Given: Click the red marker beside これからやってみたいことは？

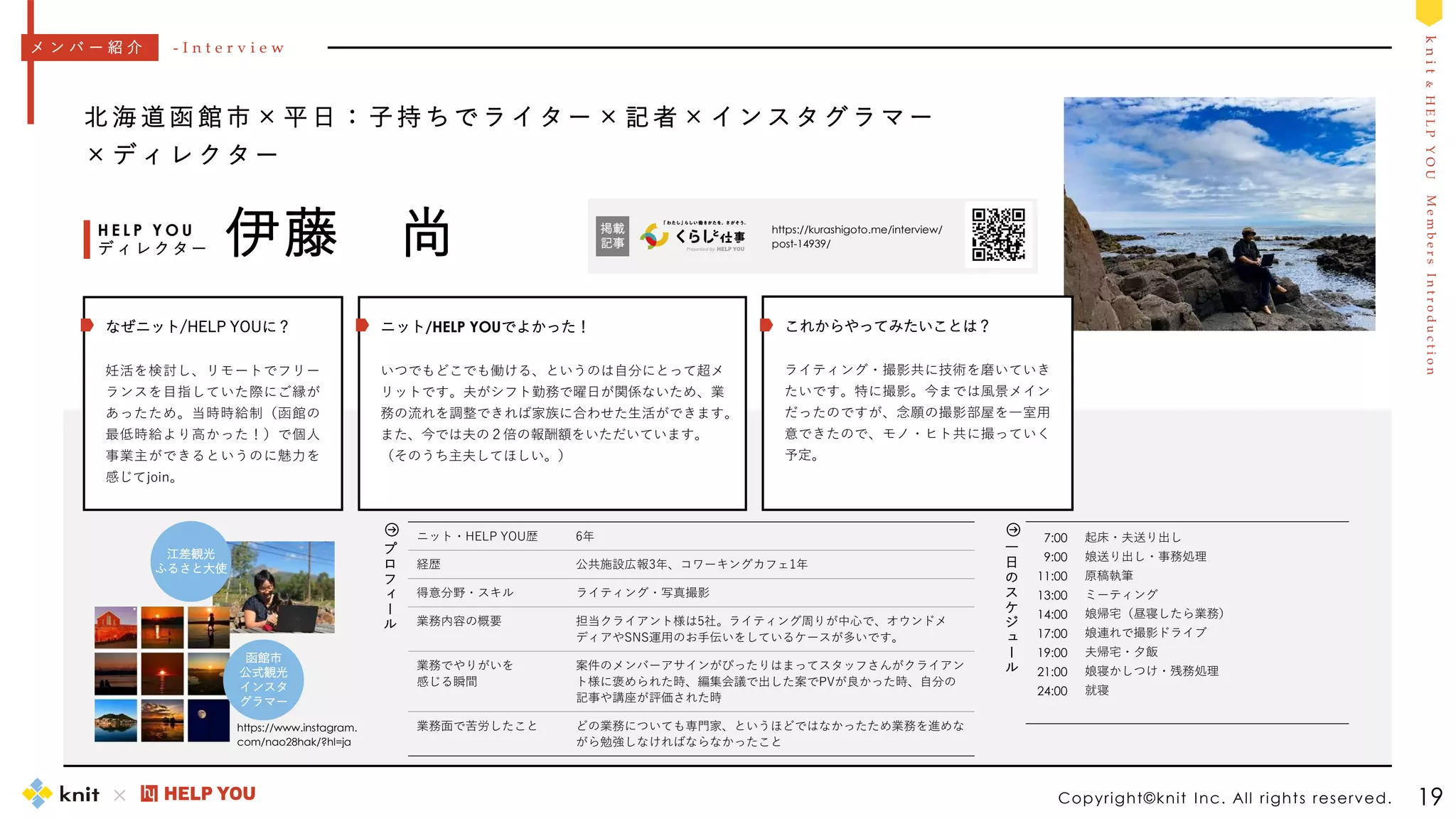Looking at the screenshot, I should [x=766, y=325].
